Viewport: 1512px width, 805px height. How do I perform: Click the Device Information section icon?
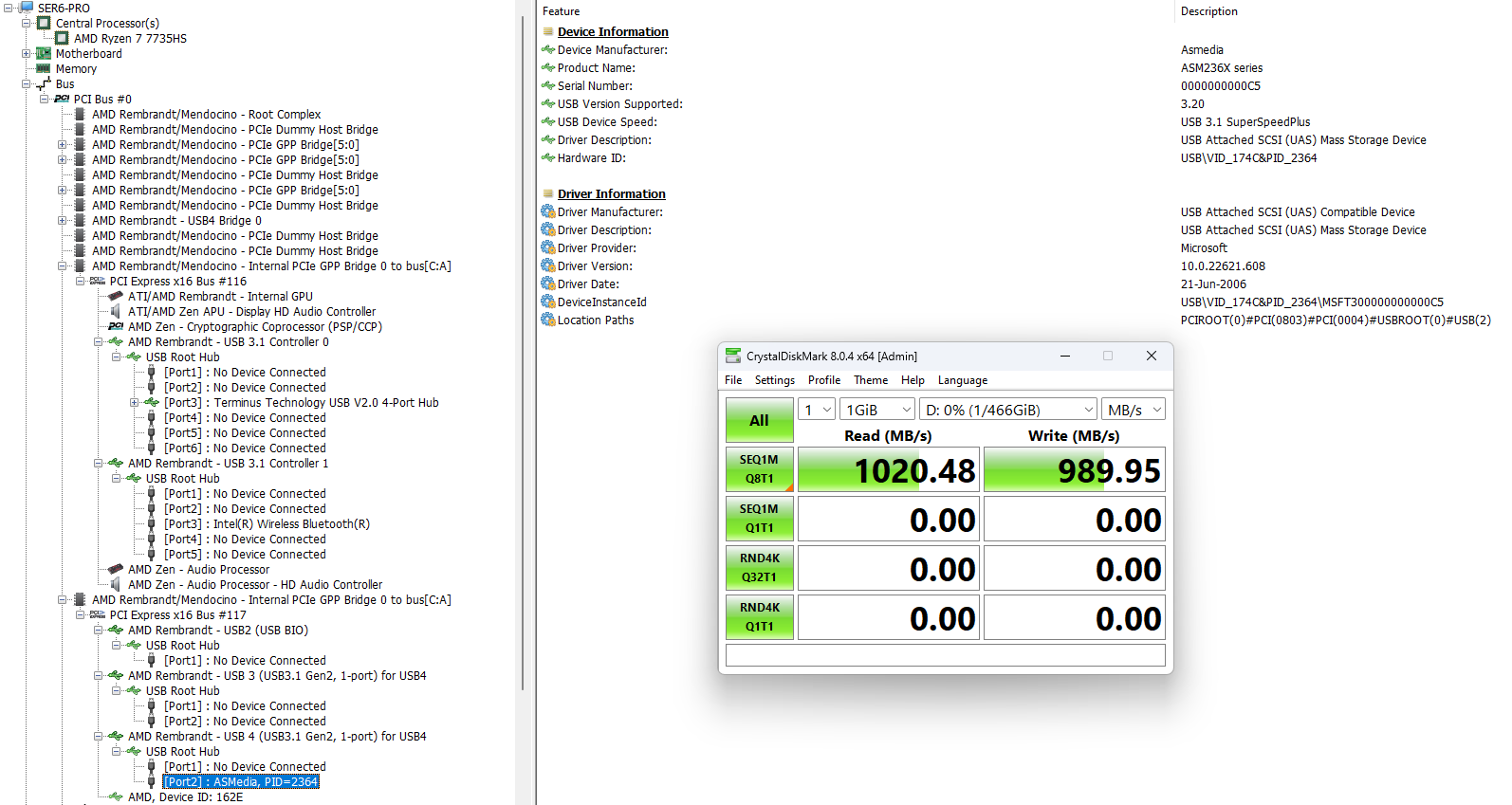(547, 31)
